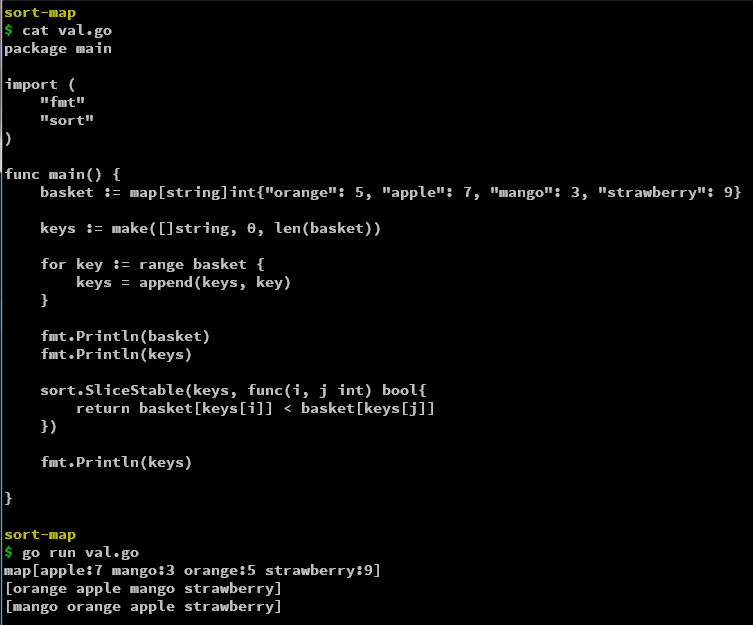Image resolution: width=753 pixels, height=625 pixels.
Task: Click 'fmt.Println(basket)' statement
Action: pos(125,336)
